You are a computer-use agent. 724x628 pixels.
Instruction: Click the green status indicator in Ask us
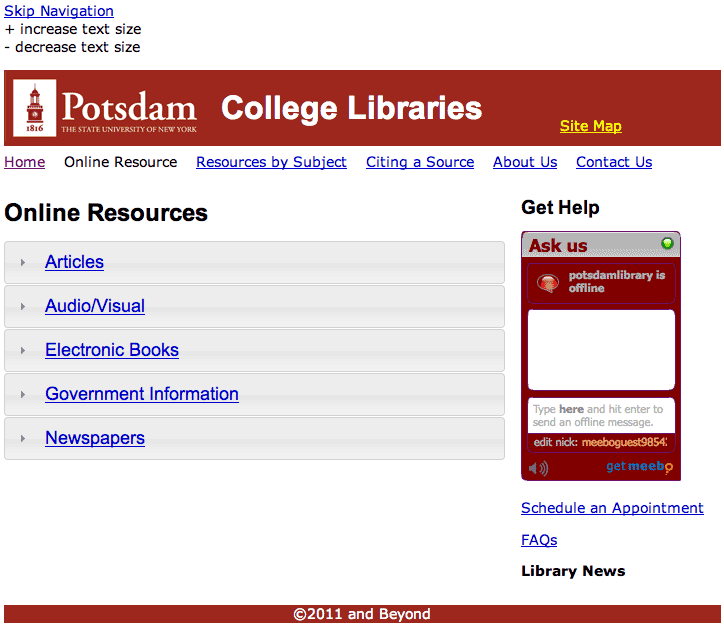[x=667, y=243]
